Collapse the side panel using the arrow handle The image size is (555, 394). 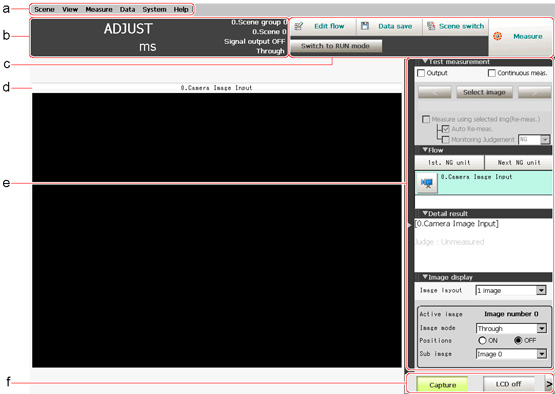tap(410, 224)
